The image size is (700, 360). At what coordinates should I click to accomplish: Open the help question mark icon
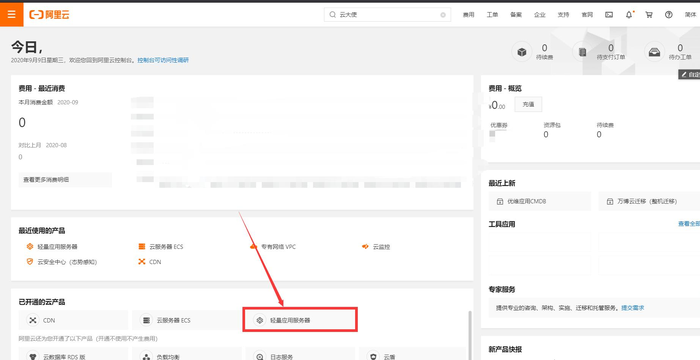point(668,15)
